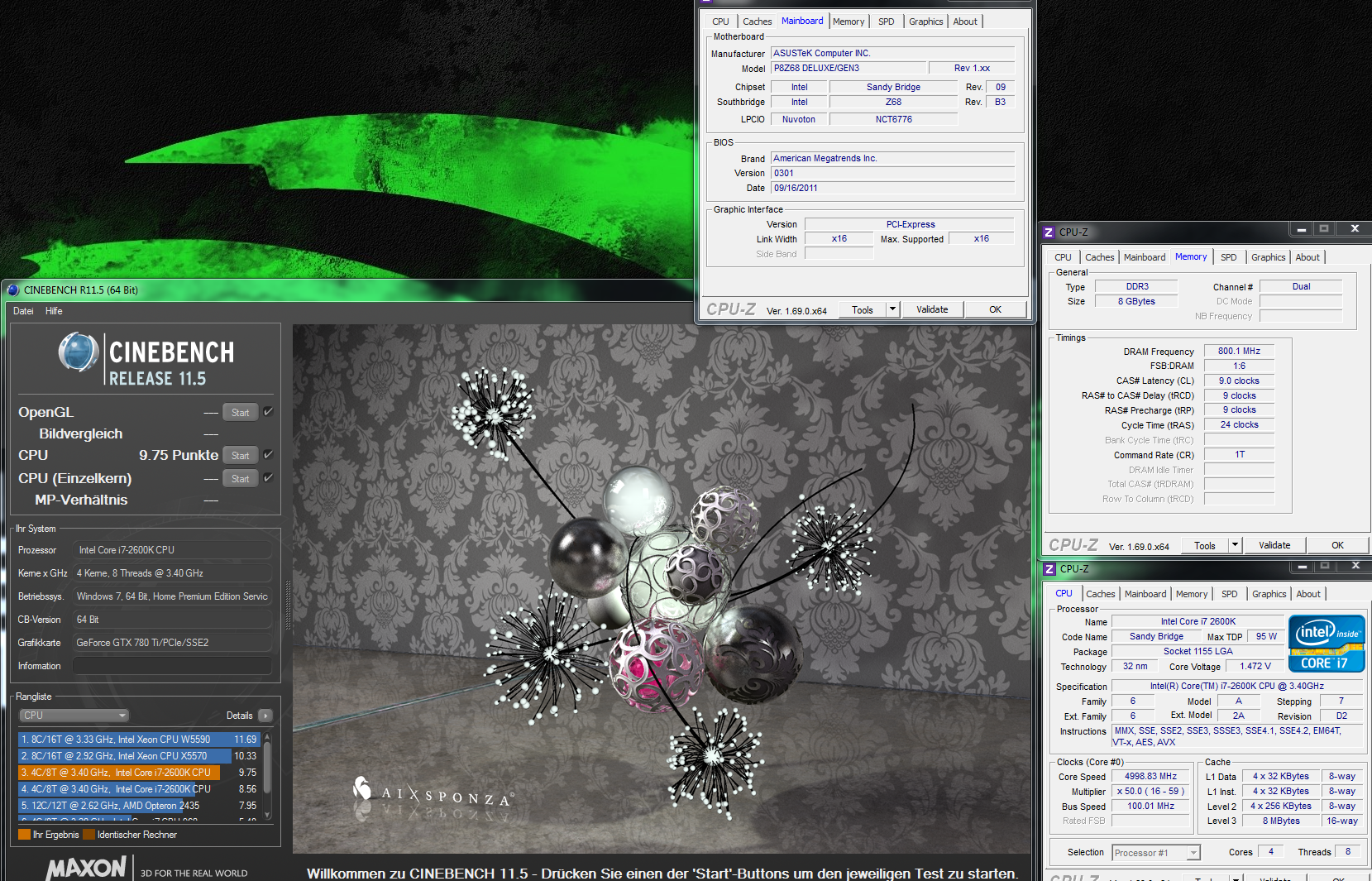Open About tab in Mainboard window
1372x881 pixels.
[x=965, y=22]
